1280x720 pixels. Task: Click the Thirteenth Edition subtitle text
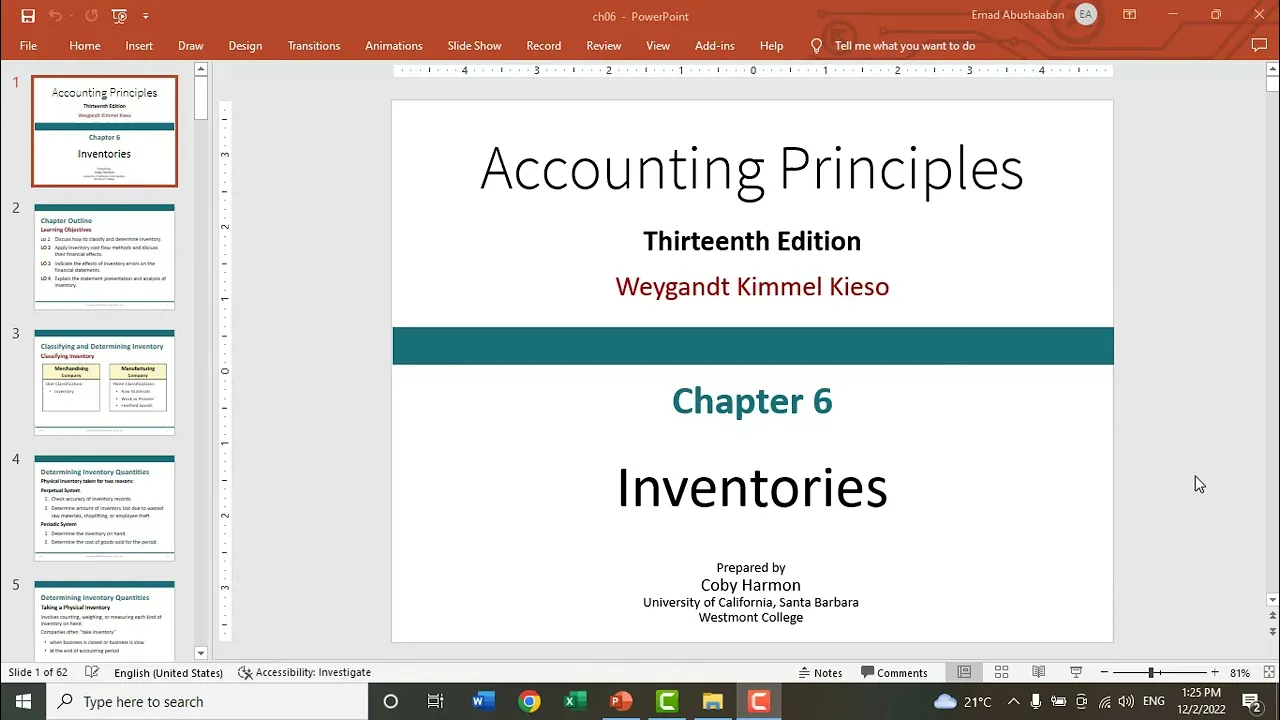tap(752, 241)
